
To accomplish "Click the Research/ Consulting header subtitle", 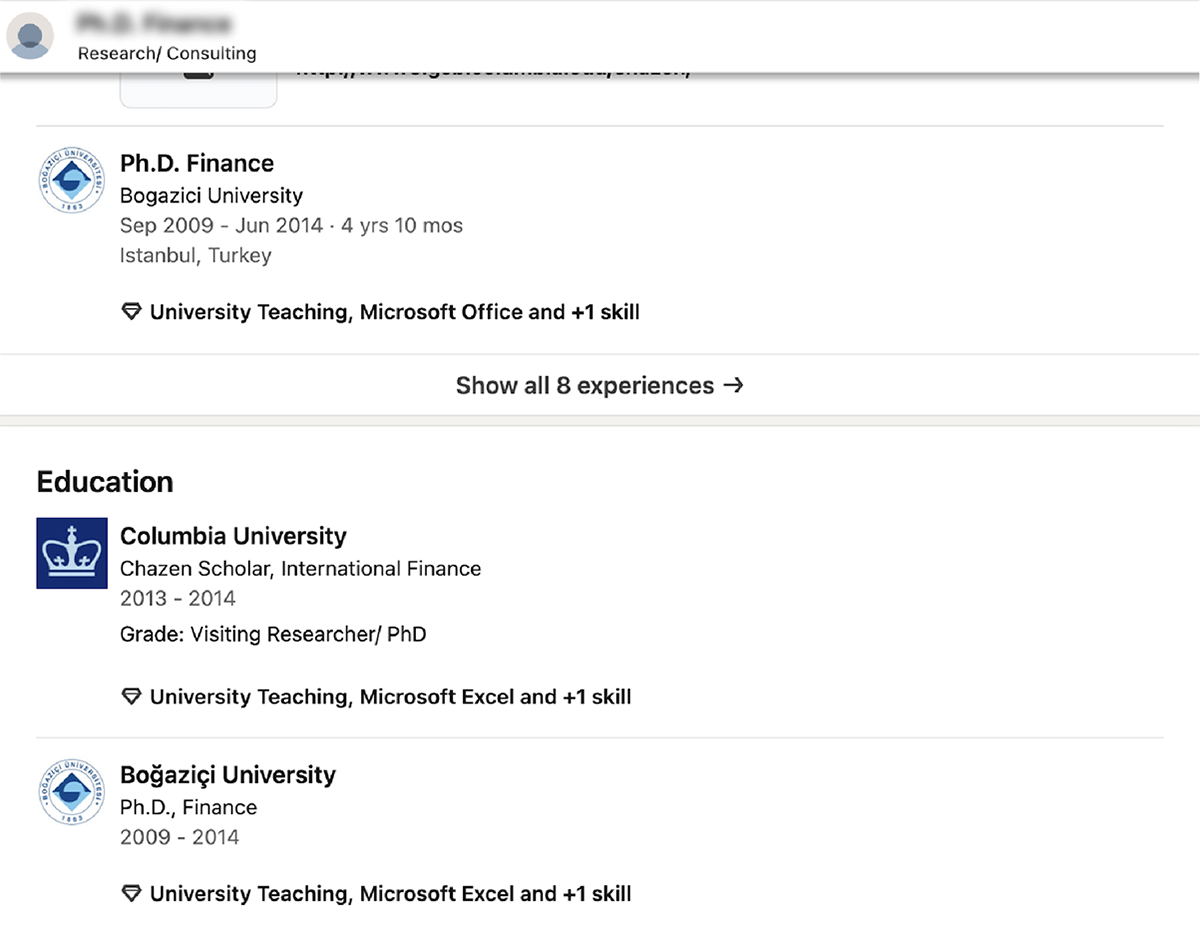I will pyautogui.click(x=167, y=54).
